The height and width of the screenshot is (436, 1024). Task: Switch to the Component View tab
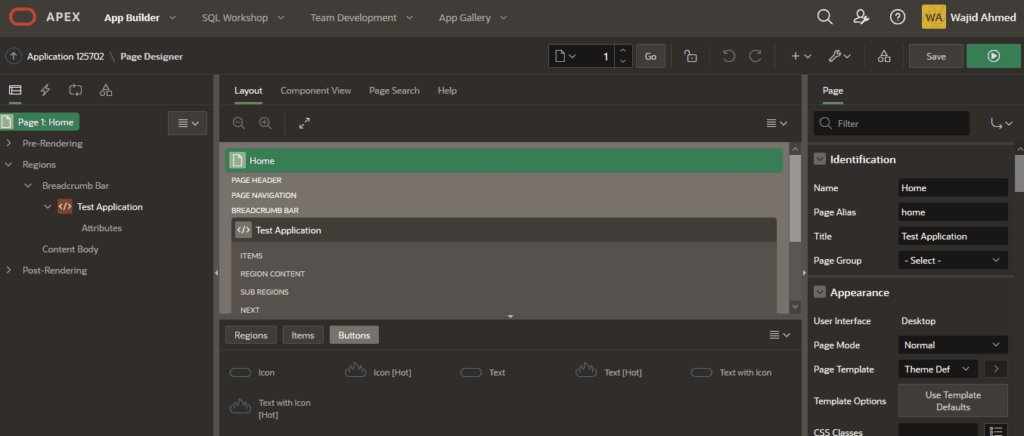coord(315,90)
